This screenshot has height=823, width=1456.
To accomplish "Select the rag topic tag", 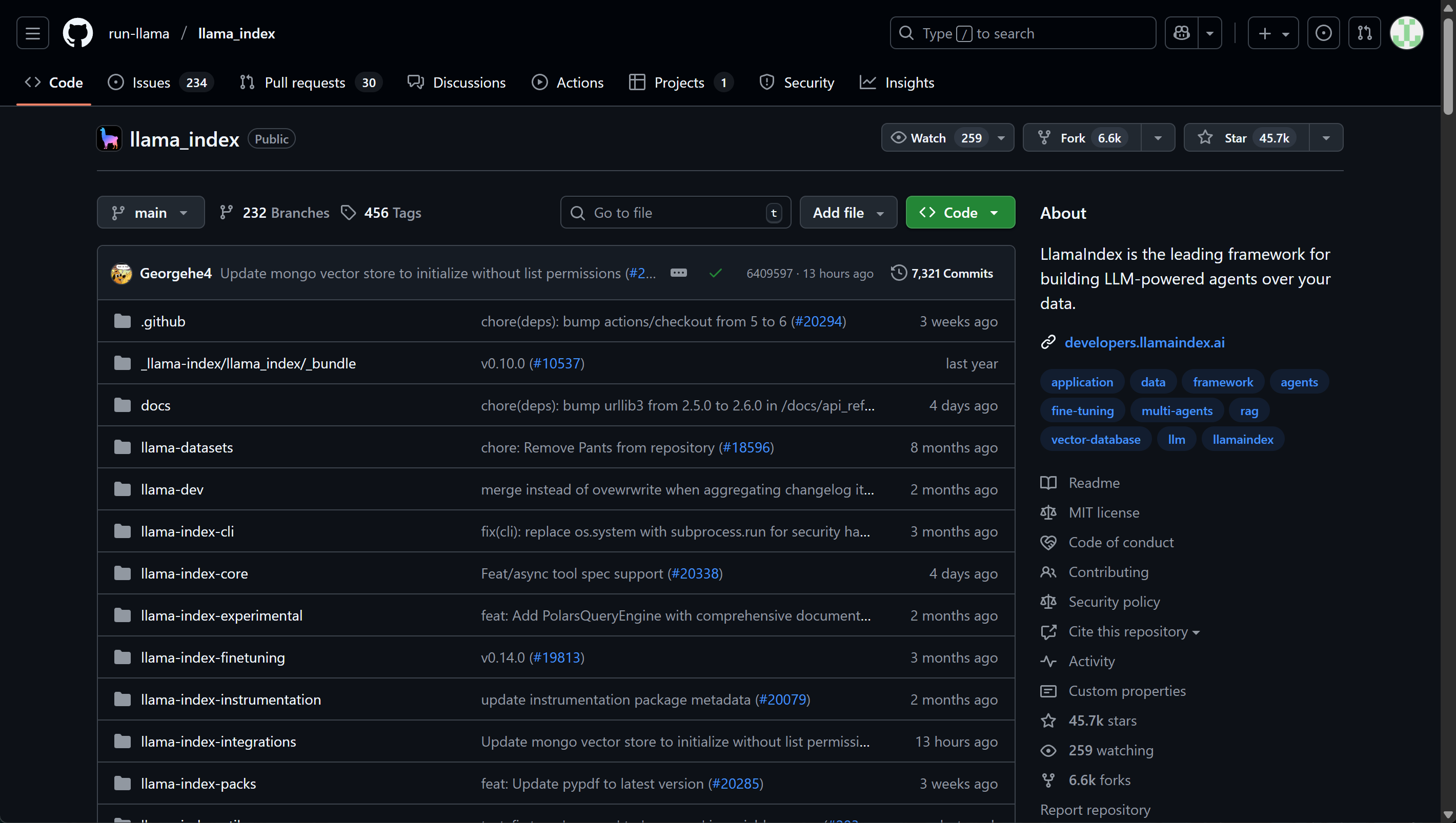I will tap(1248, 411).
